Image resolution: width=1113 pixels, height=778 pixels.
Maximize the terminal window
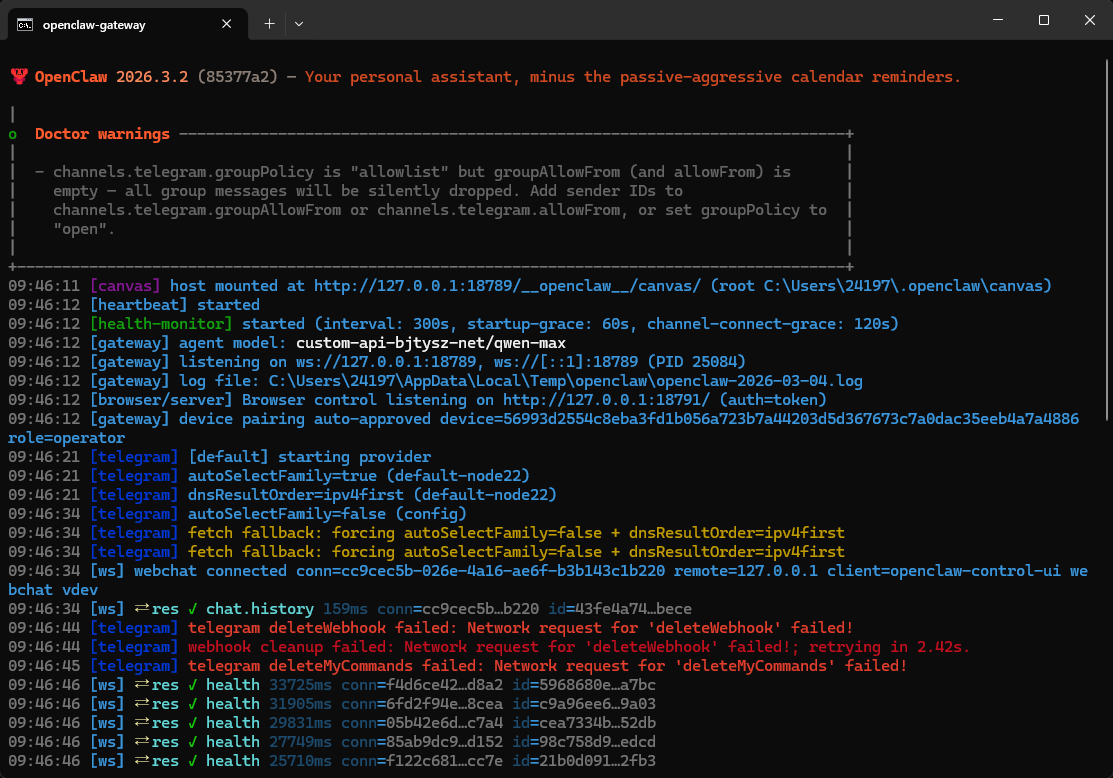pyautogui.click(x=1043, y=20)
